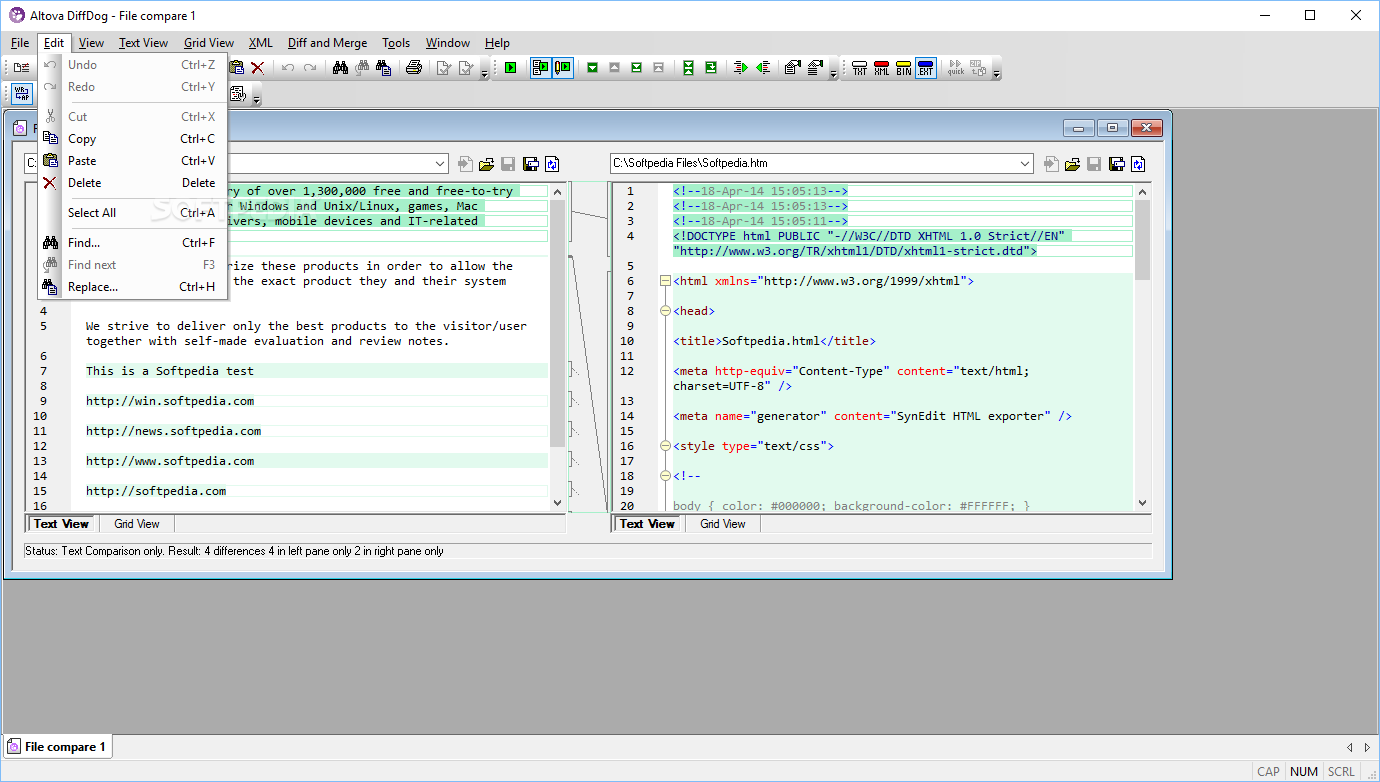This screenshot has width=1380, height=782.
Task: Open the File menu
Action: [x=20, y=43]
